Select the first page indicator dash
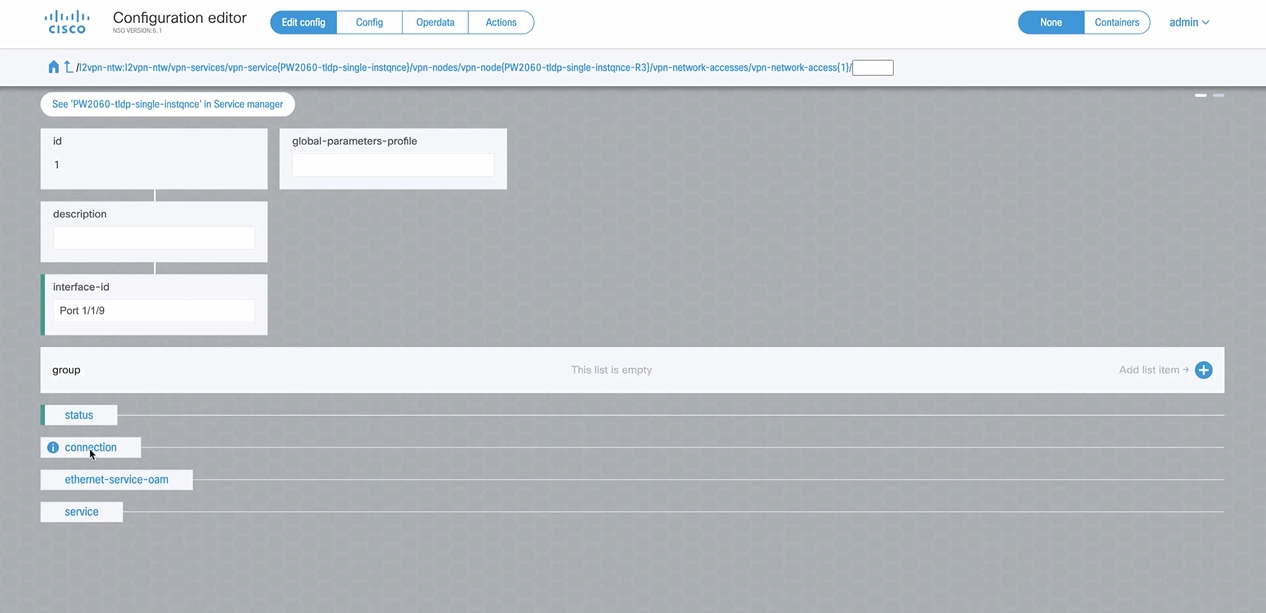1266x613 pixels. tap(1200, 95)
